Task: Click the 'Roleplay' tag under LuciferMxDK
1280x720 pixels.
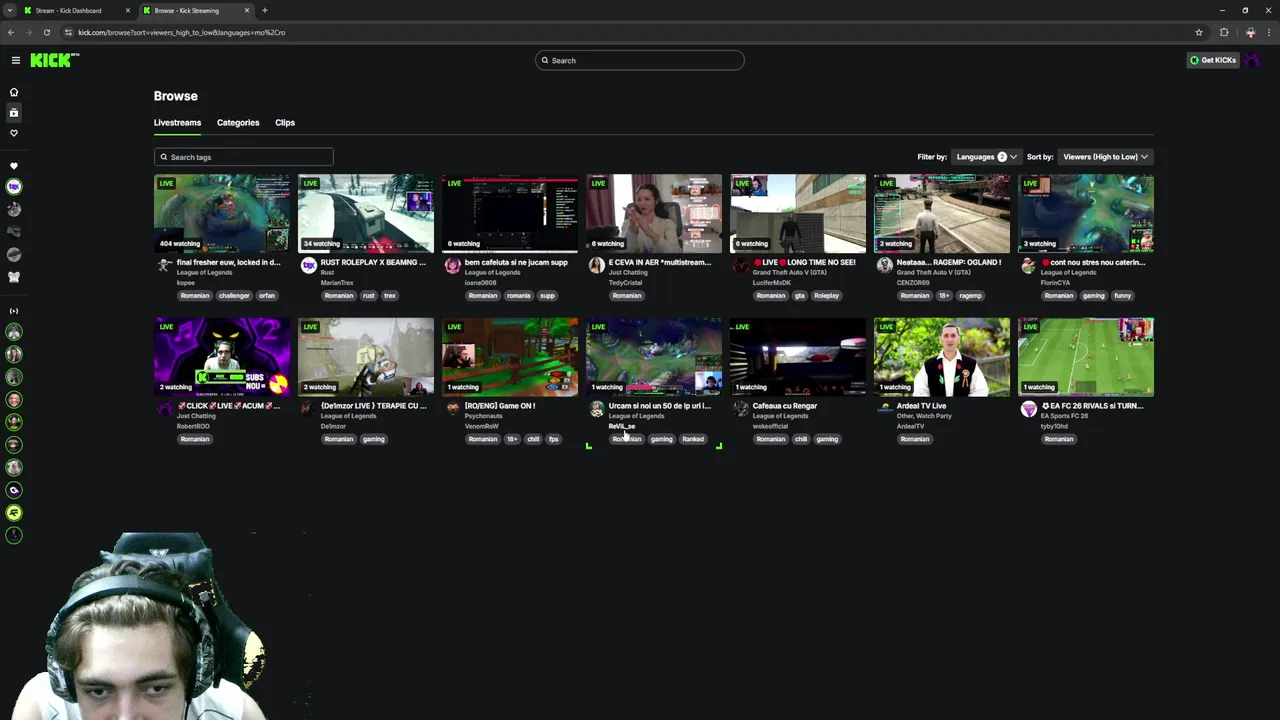Action: 826,296
